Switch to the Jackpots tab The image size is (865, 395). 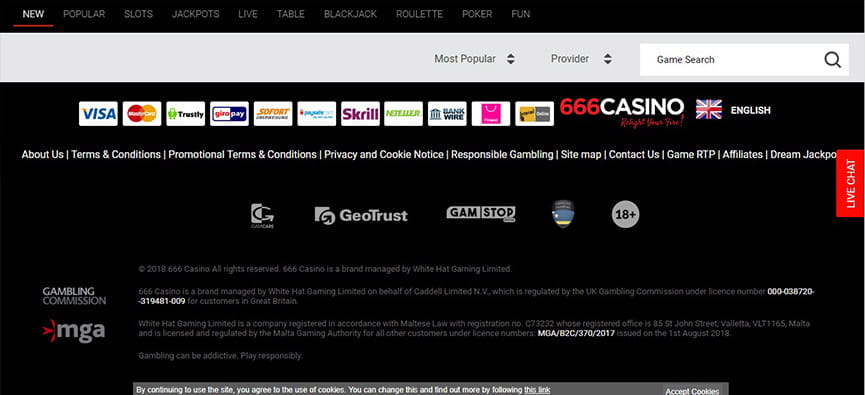(195, 14)
